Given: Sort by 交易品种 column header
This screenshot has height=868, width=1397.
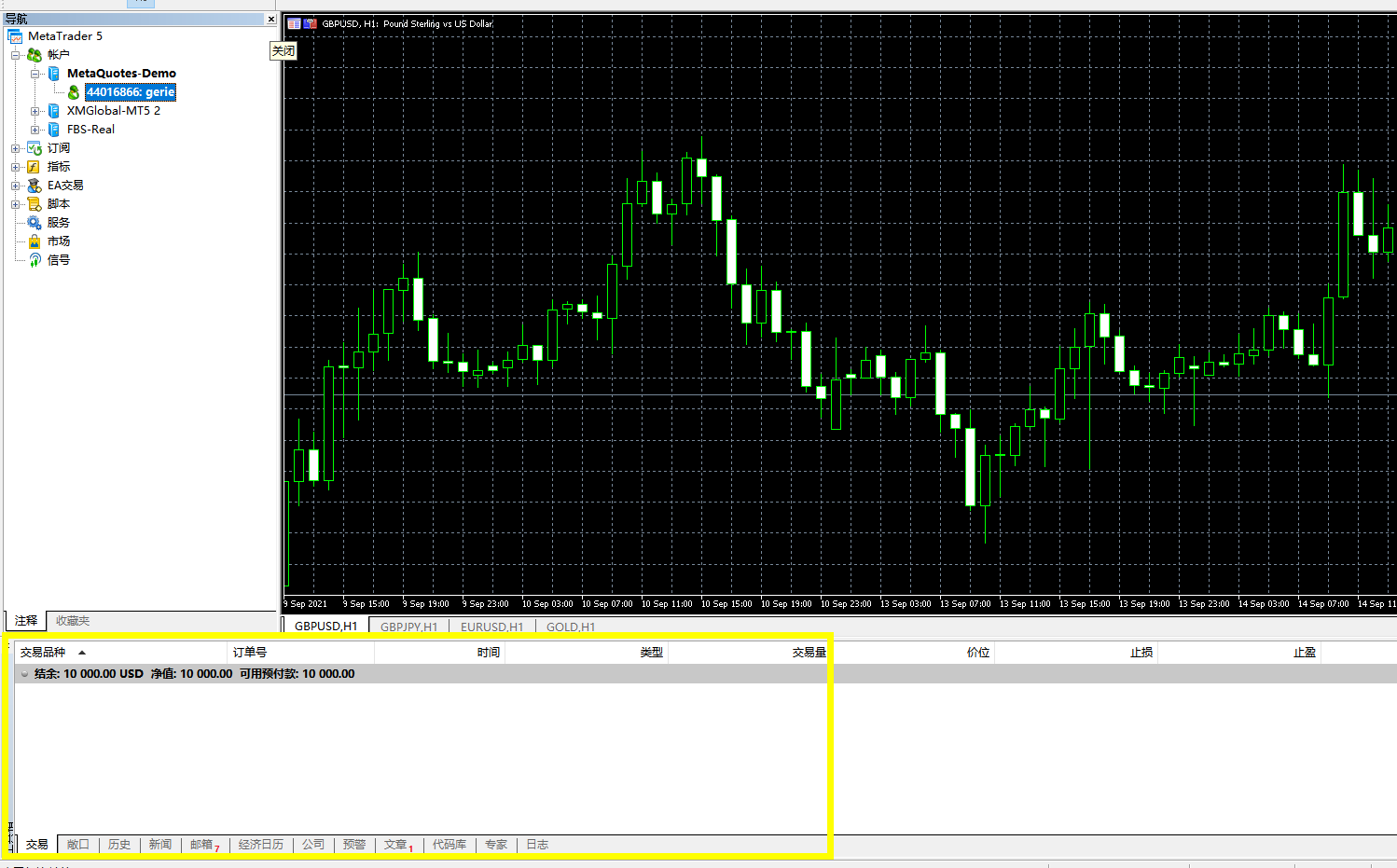Looking at the screenshot, I should coord(43,653).
